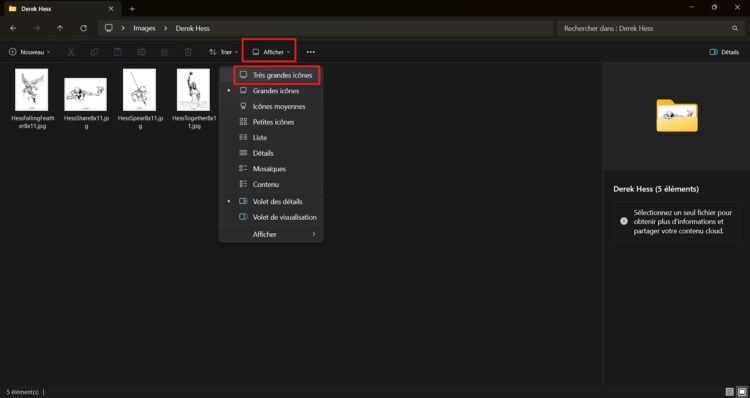
Task: Click the Paste icon in toolbar
Action: coord(118,52)
